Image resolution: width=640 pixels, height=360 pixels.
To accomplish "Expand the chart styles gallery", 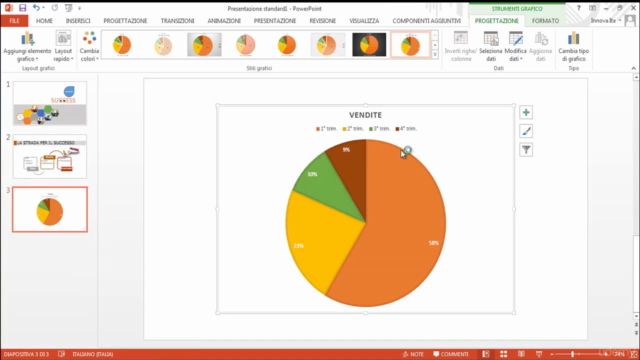I will click(x=435, y=54).
